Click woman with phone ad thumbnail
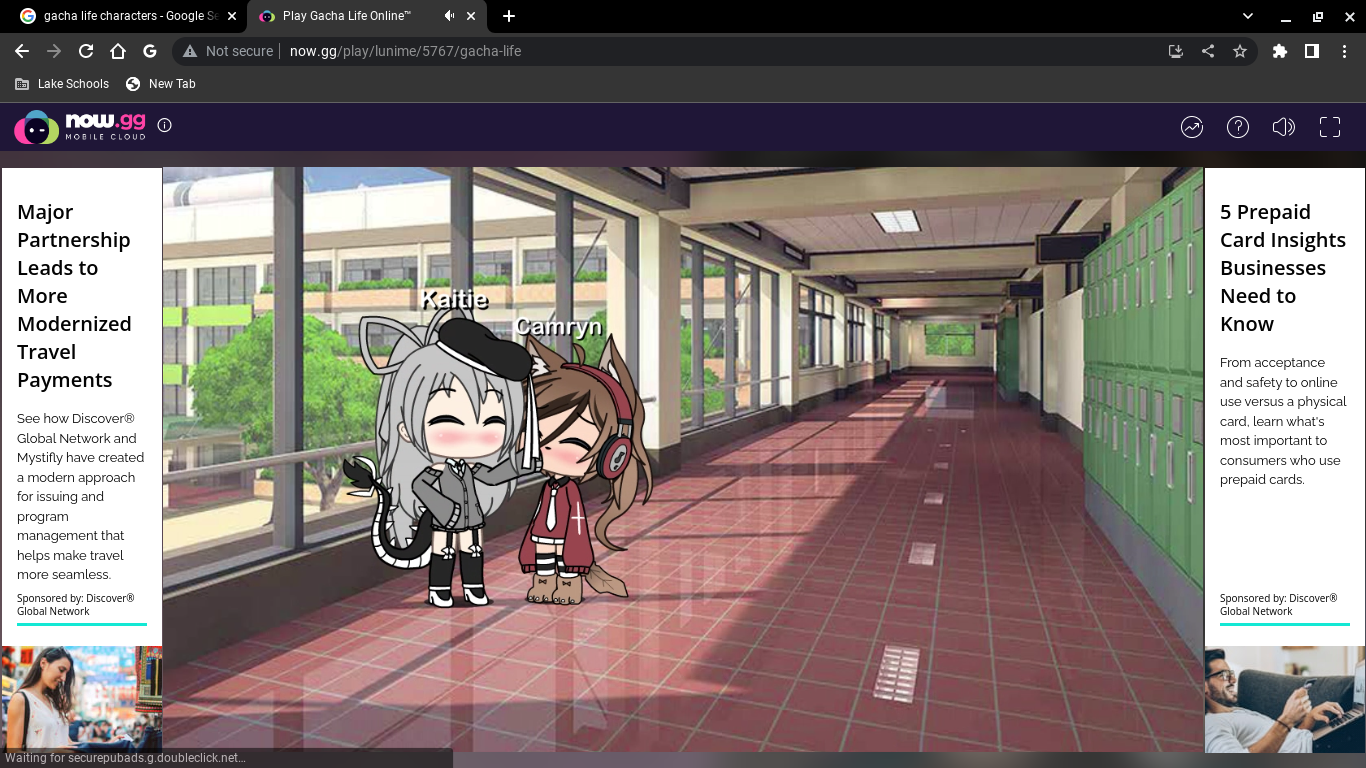Screen dimensions: 1366x768 pyautogui.click(x=82, y=699)
